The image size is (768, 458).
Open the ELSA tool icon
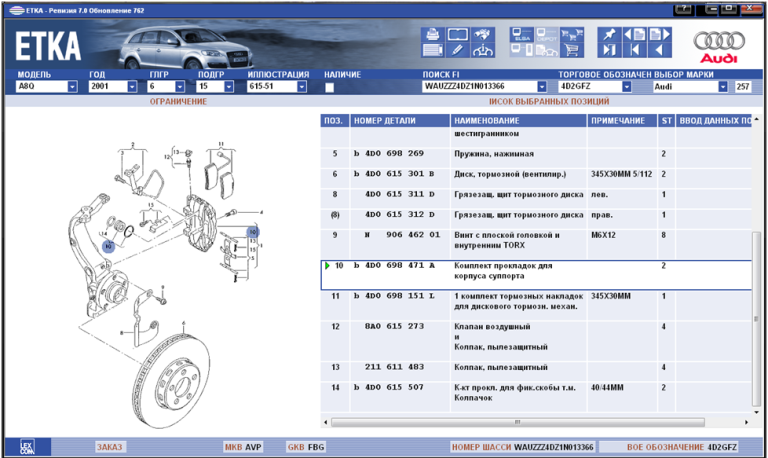521,32
